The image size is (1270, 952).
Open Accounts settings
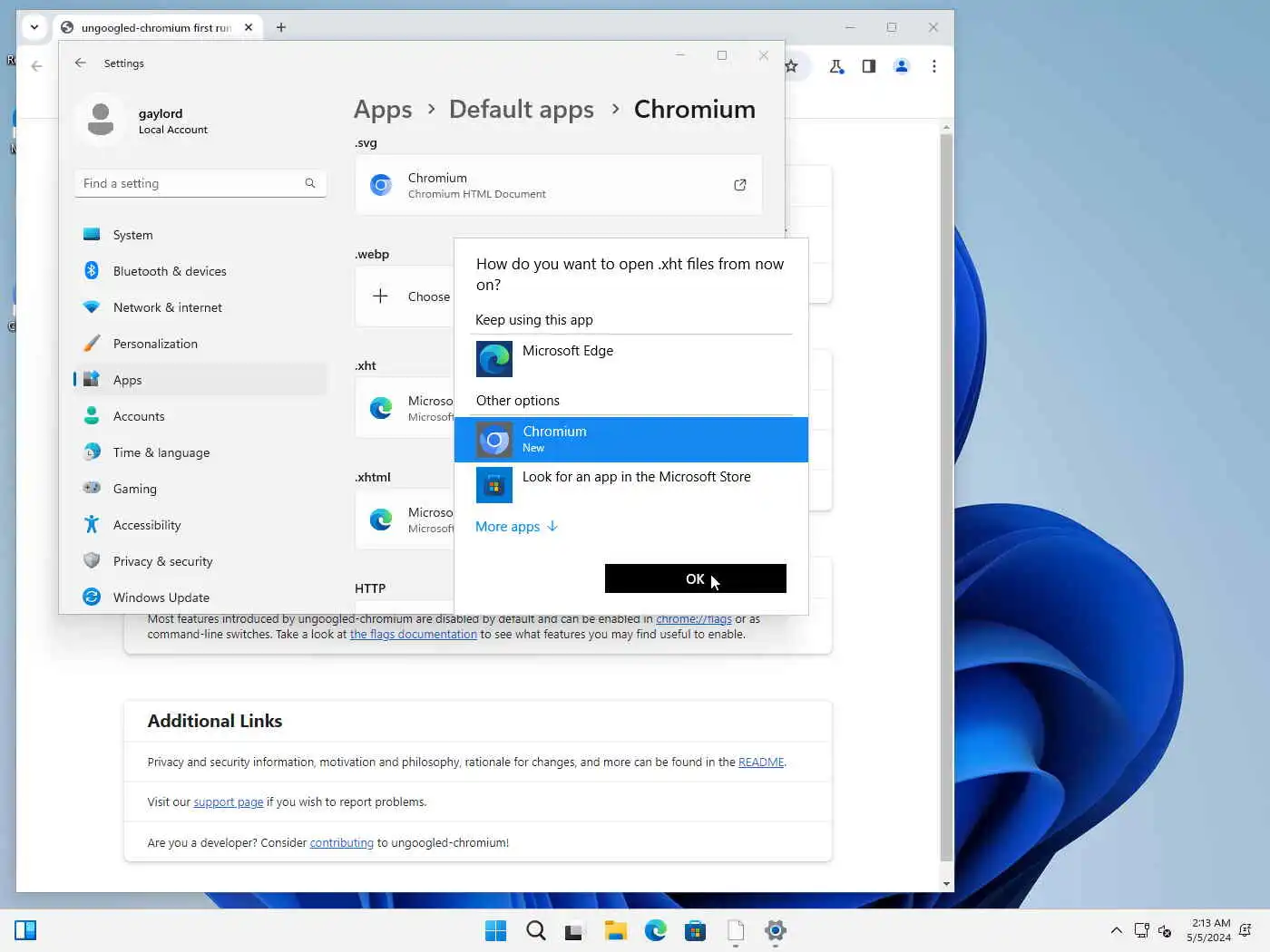click(200, 416)
